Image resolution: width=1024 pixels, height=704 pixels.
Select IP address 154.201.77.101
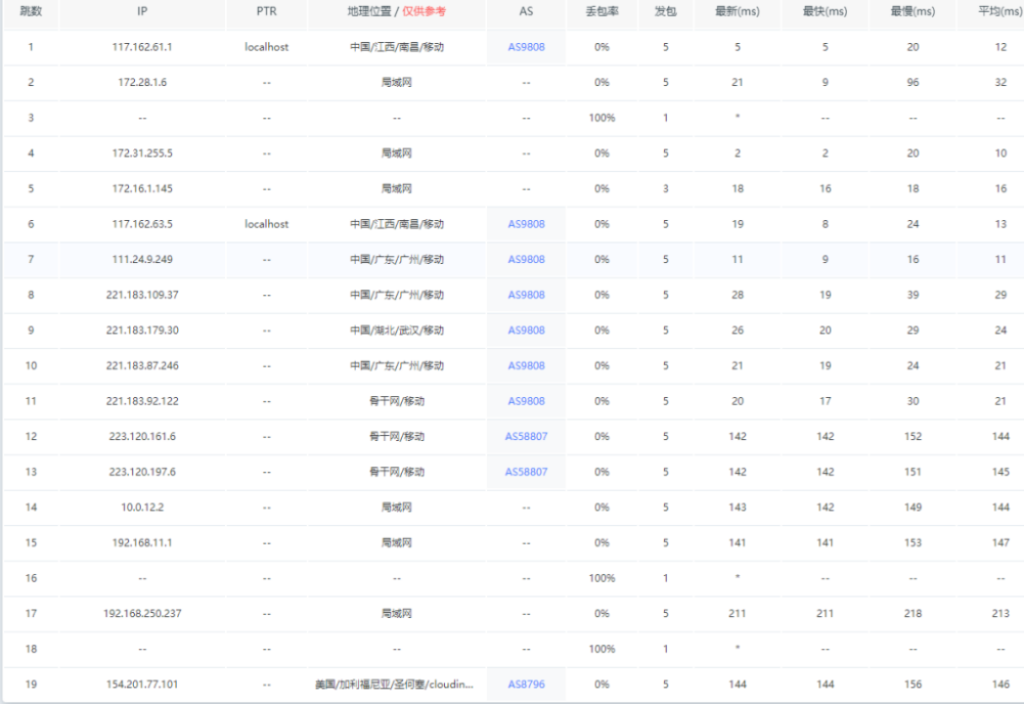pyautogui.click(x=142, y=684)
